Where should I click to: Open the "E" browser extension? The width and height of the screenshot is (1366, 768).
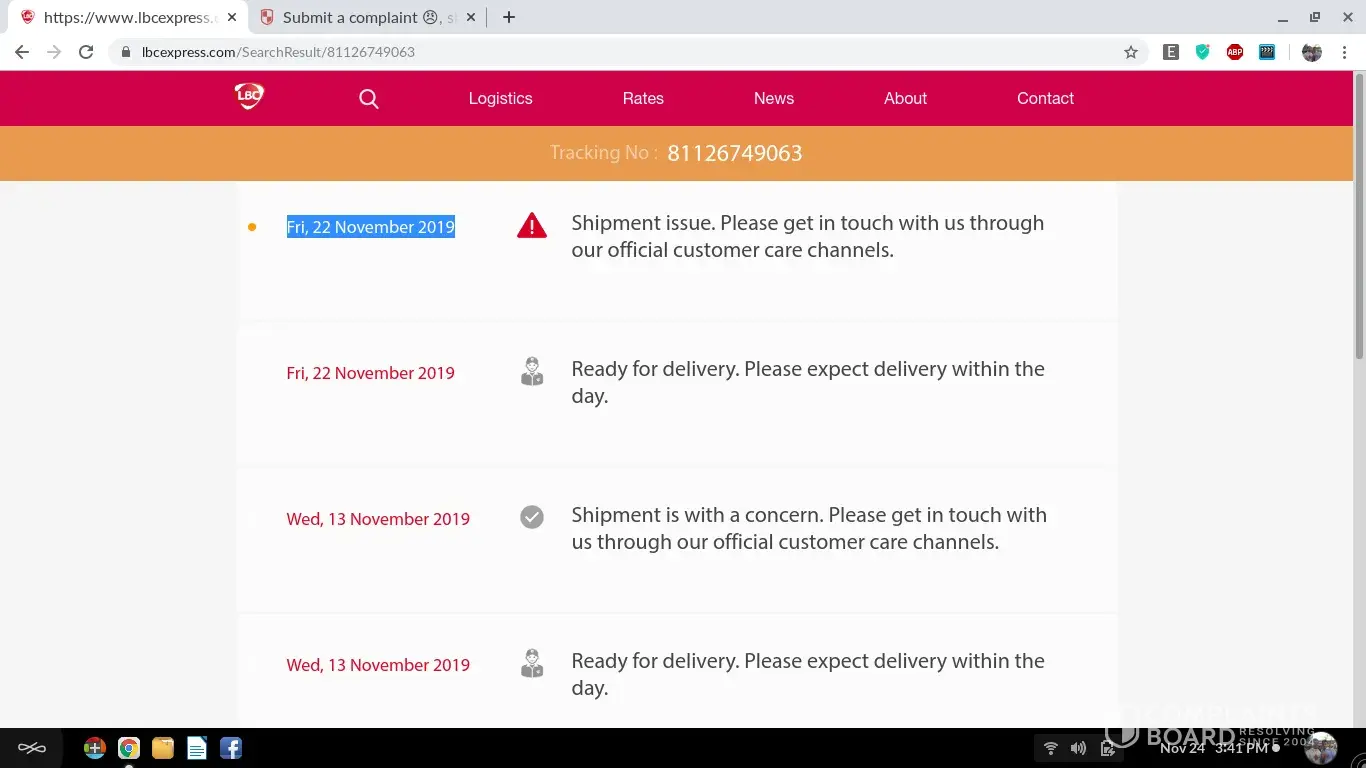(x=1171, y=52)
